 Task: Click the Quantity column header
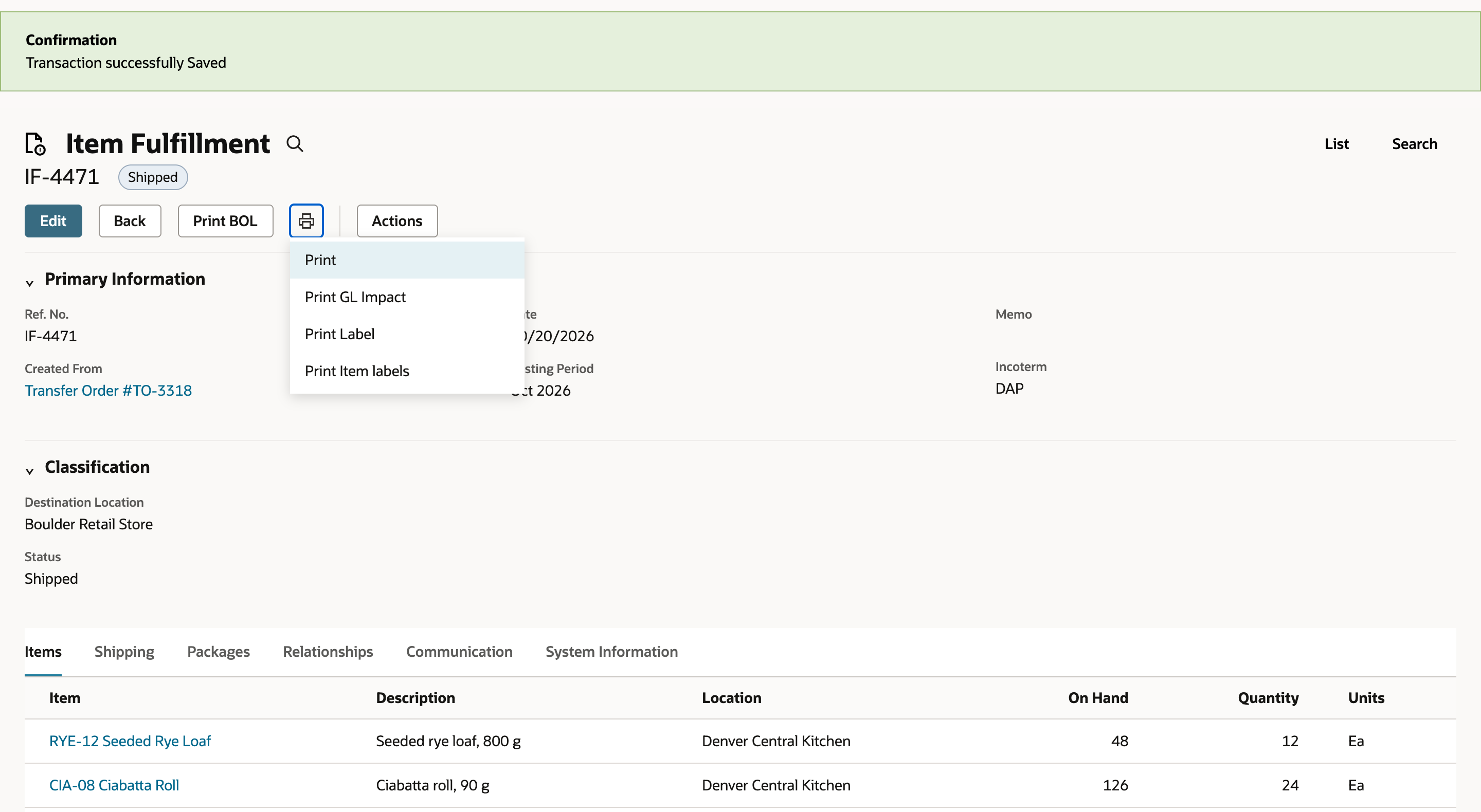pos(1268,697)
